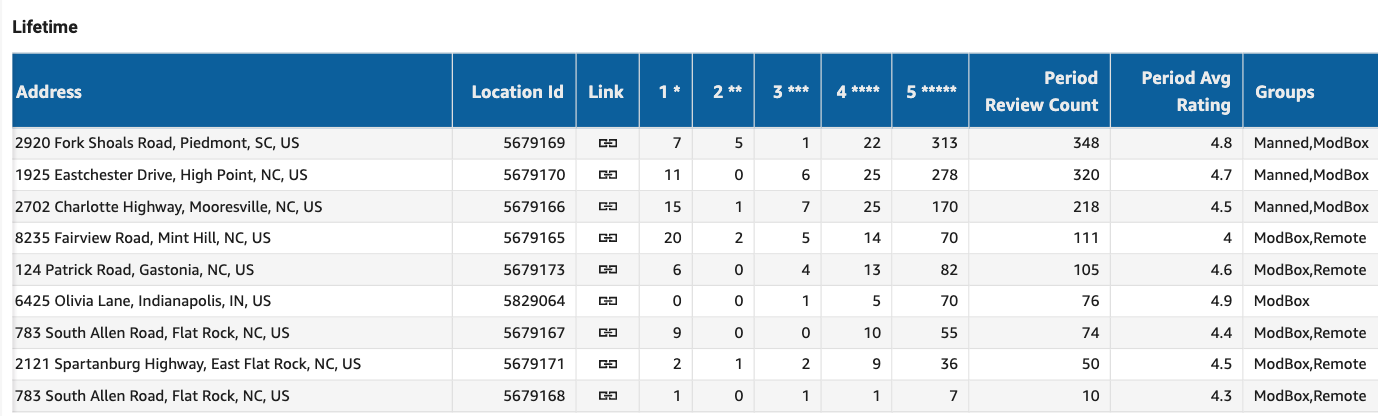Click the Lifetime section heading
The image size is (1378, 416).
(x=45, y=28)
